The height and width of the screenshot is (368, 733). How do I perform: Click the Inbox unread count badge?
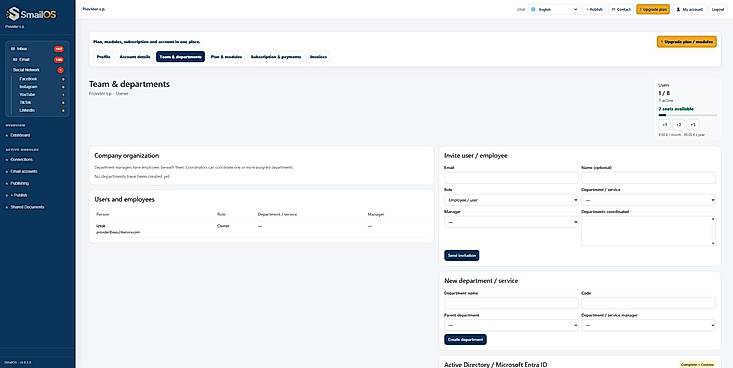pos(58,49)
